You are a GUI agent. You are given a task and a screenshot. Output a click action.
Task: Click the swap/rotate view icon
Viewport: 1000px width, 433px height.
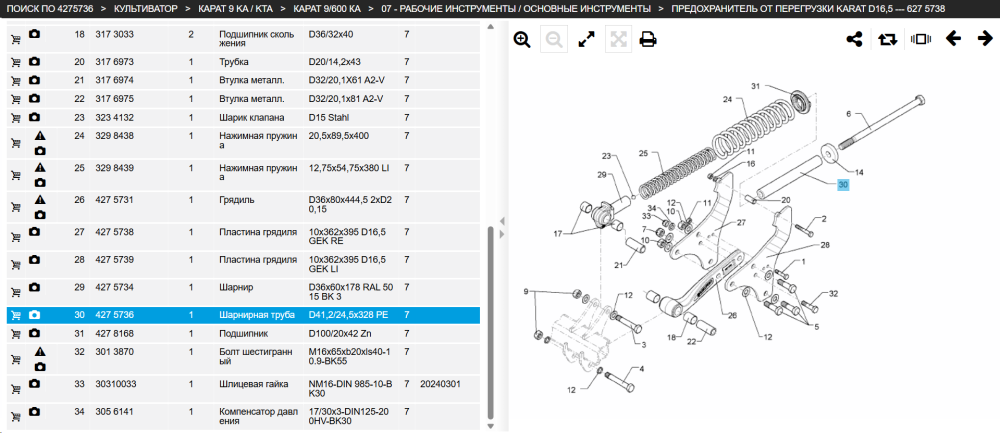(887, 39)
